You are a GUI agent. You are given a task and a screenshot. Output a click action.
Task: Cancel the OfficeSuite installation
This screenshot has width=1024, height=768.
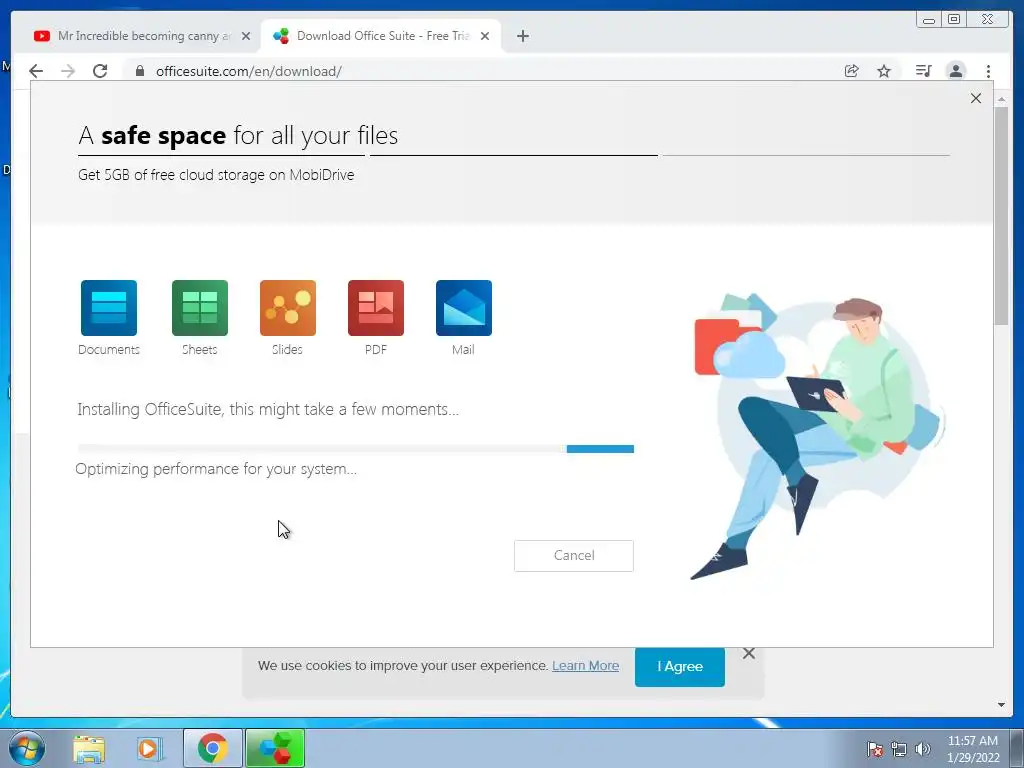tap(573, 556)
